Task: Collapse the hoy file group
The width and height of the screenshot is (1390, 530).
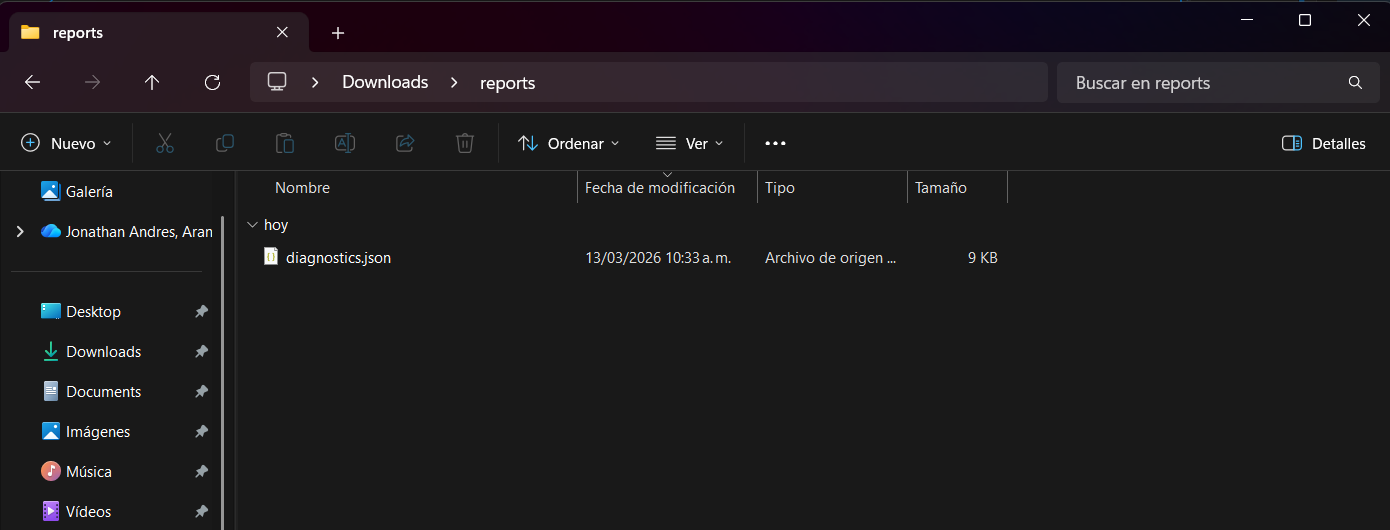Action: (x=251, y=225)
